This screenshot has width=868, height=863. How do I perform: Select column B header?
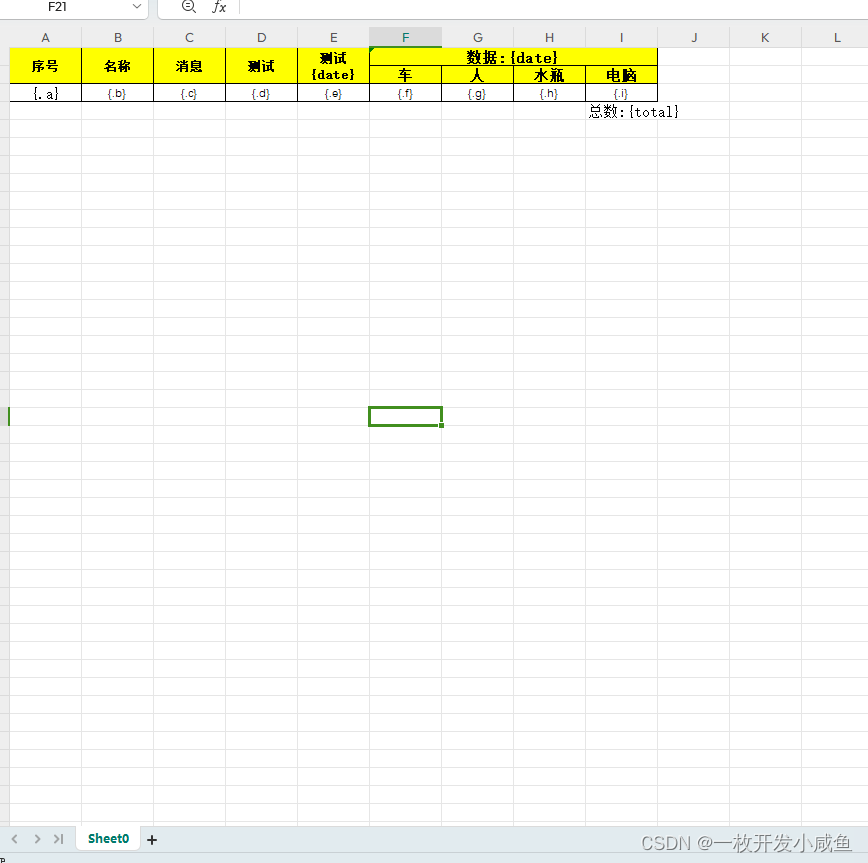117,38
